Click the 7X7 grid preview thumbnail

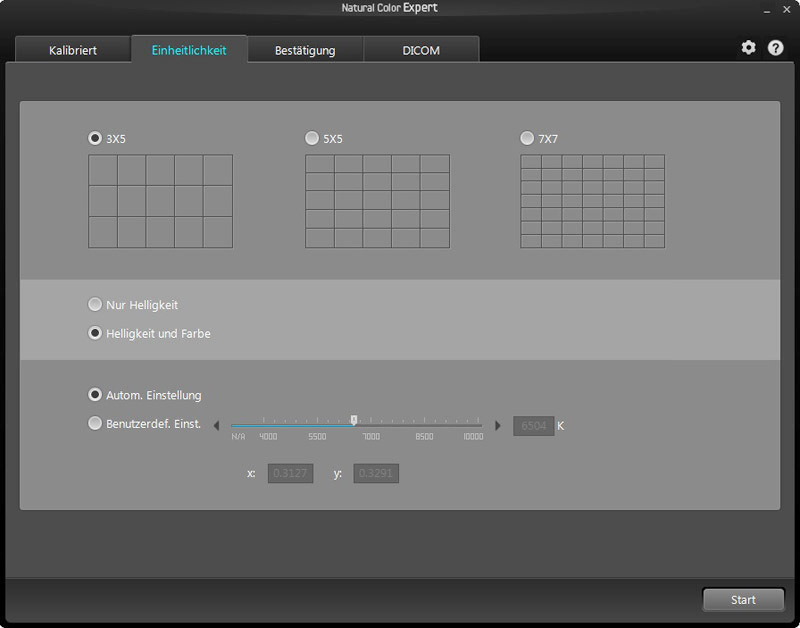pyautogui.click(x=593, y=202)
